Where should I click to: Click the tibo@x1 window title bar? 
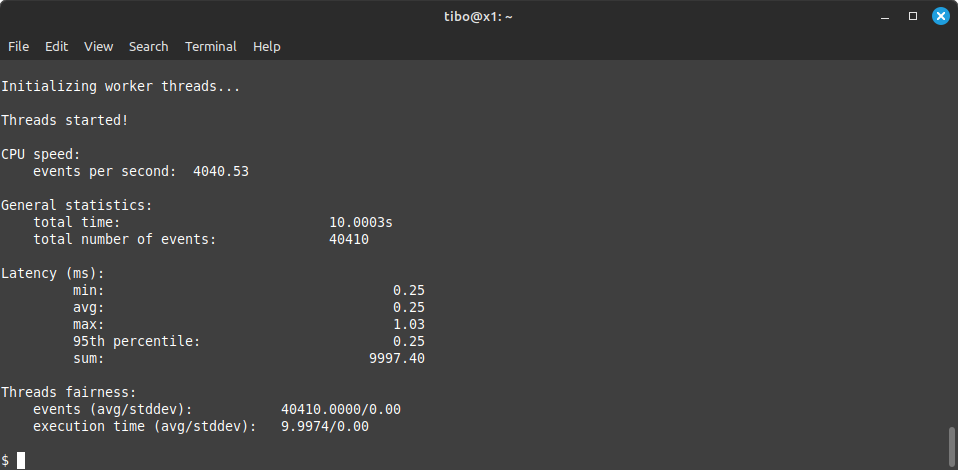(x=478, y=16)
